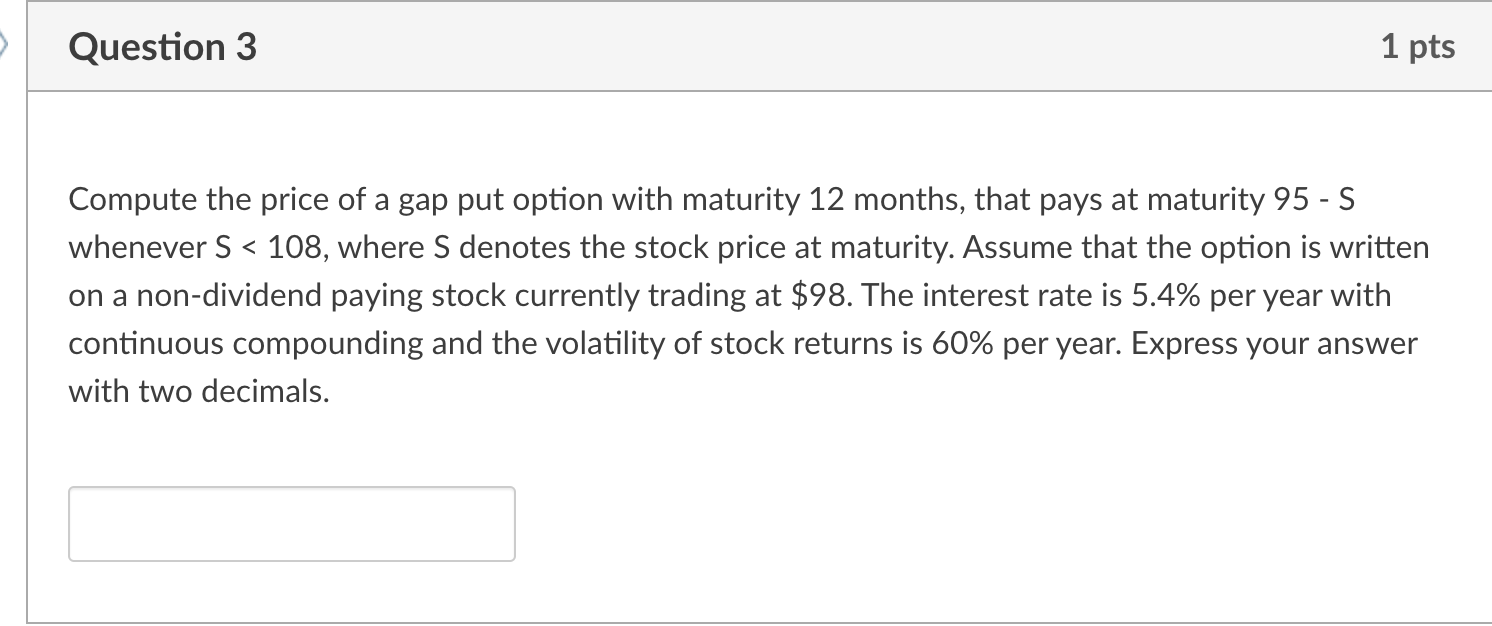Click the Question 3 title text
The height and width of the screenshot is (626, 1492).
click(x=162, y=46)
